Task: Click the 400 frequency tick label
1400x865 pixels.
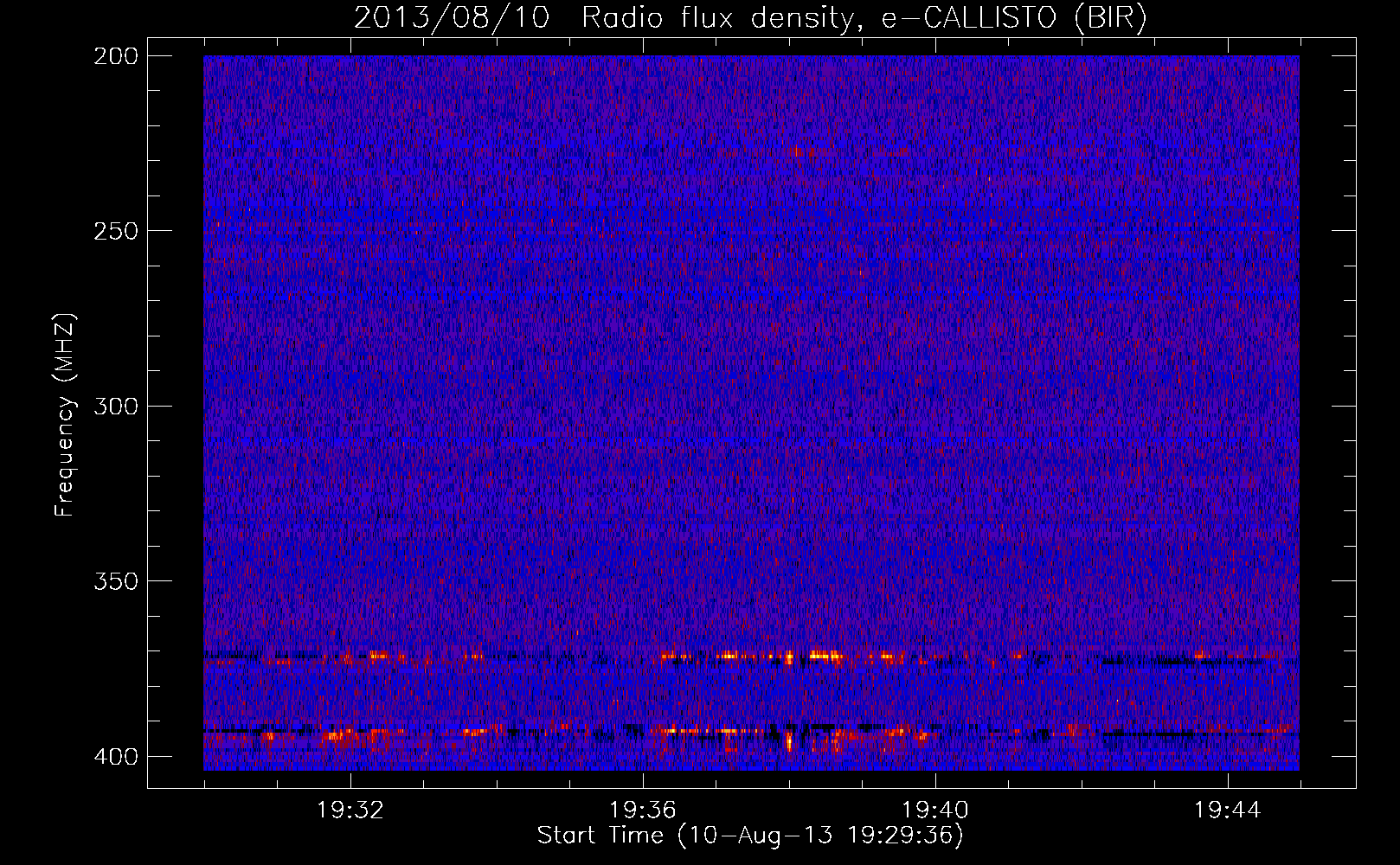Action: pyautogui.click(x=116, y=757)
